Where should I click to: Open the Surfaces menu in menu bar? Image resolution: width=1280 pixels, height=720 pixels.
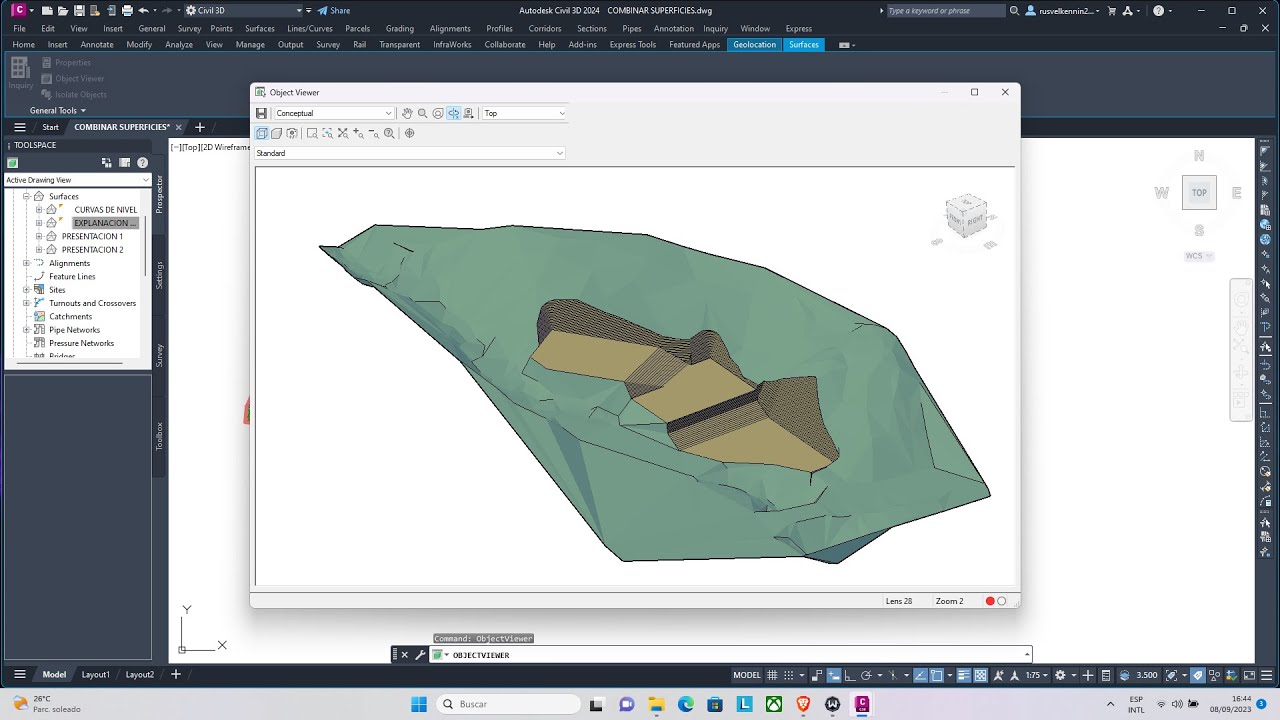tap(260, 28)
